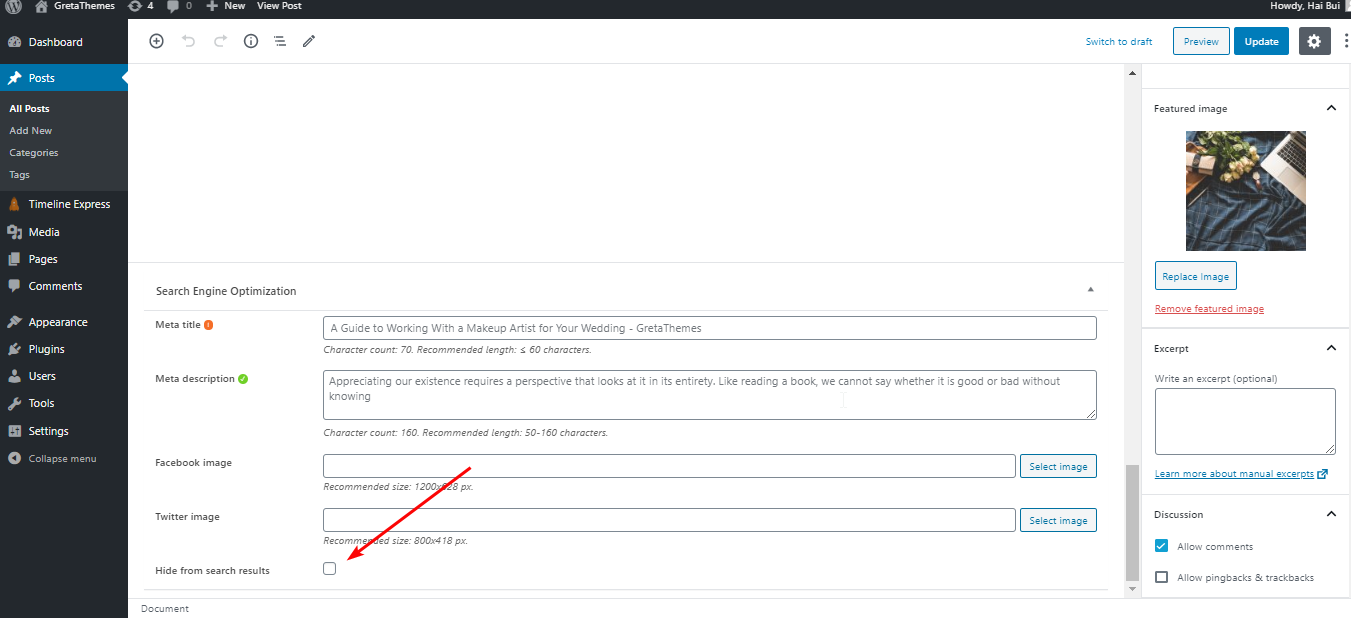Click Select image for Facebook image
The width and height of the screenshot is (1351, 618).
[1058, 466]
